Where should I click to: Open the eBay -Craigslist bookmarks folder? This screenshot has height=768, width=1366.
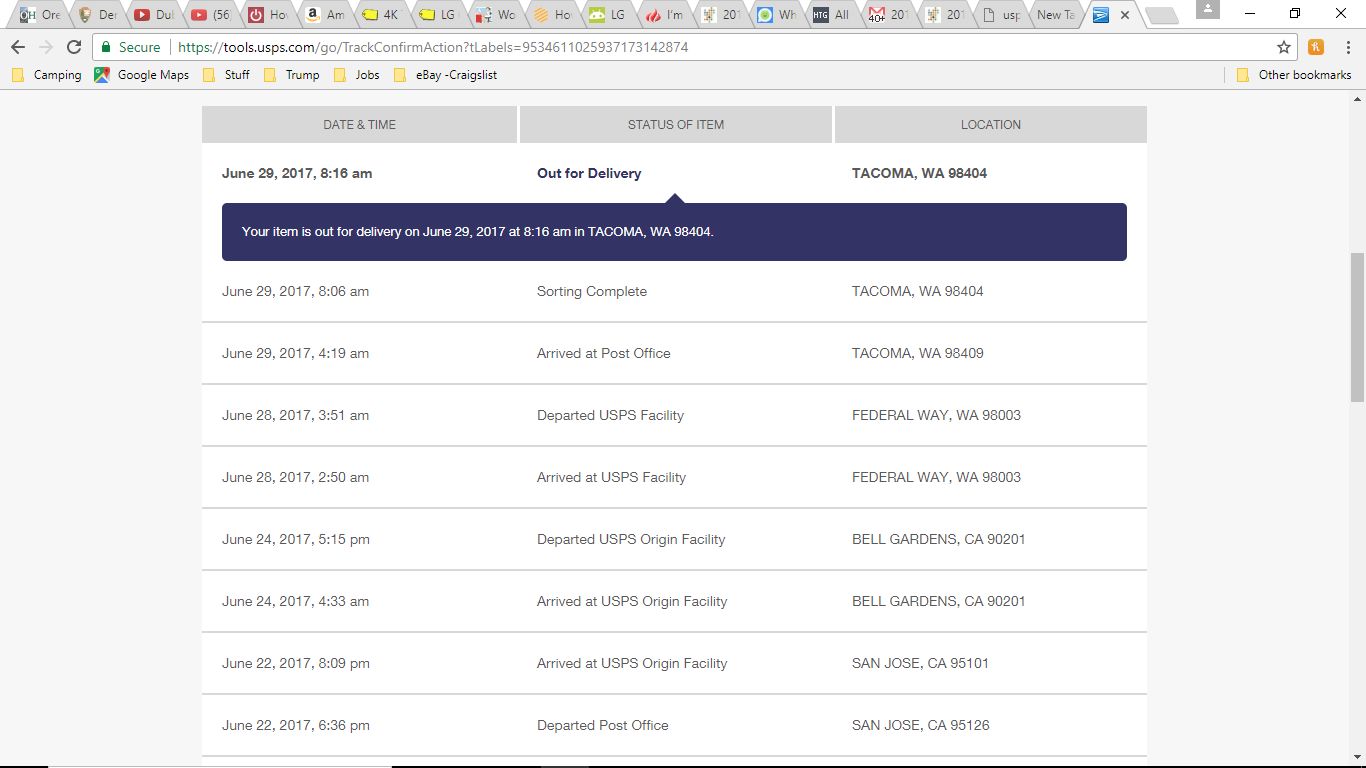446,75
